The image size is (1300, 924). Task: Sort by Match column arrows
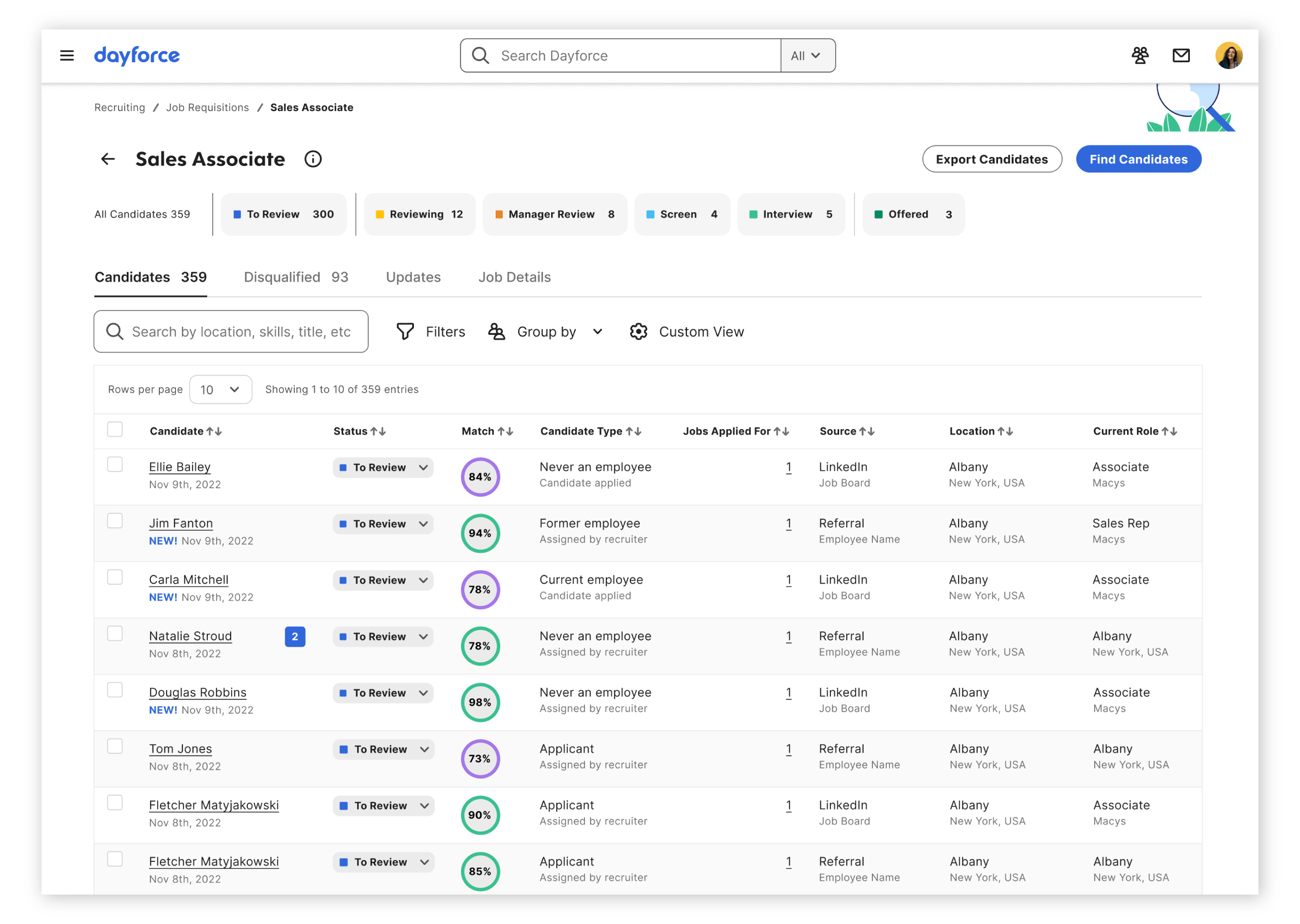(506, 431)
